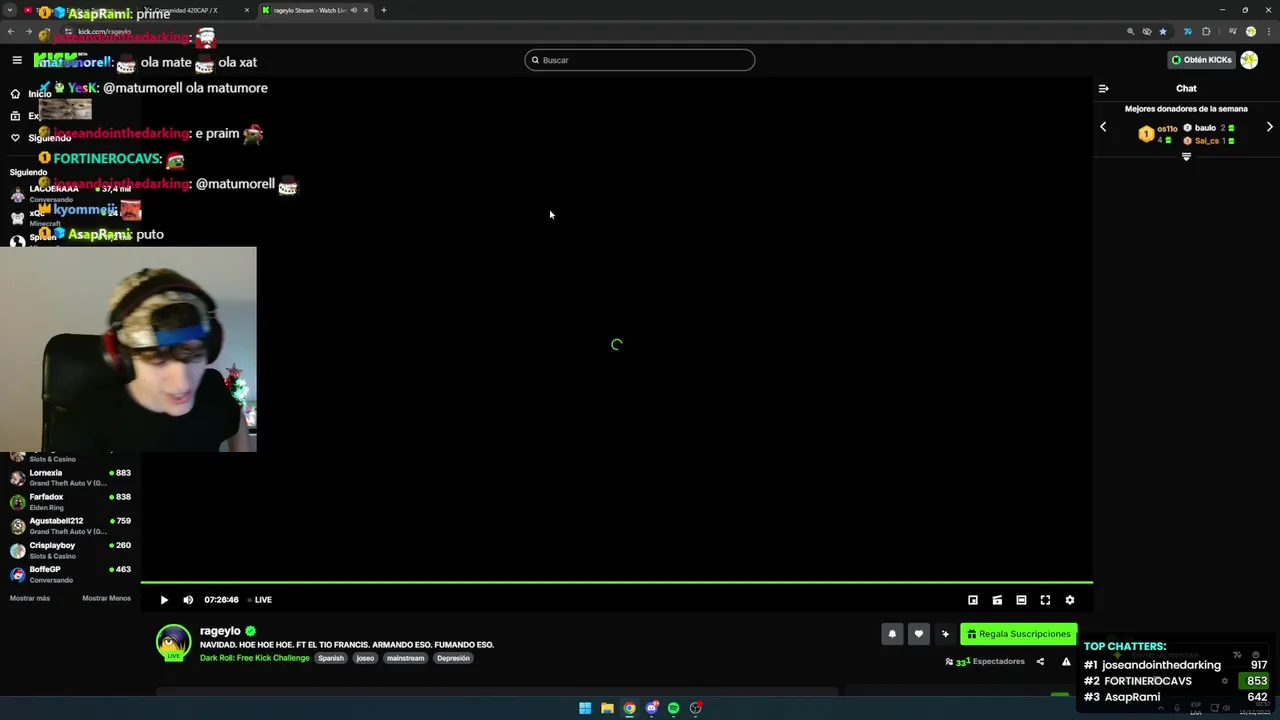Open the hamburger sidebar menu

click(x=17, y=60)
